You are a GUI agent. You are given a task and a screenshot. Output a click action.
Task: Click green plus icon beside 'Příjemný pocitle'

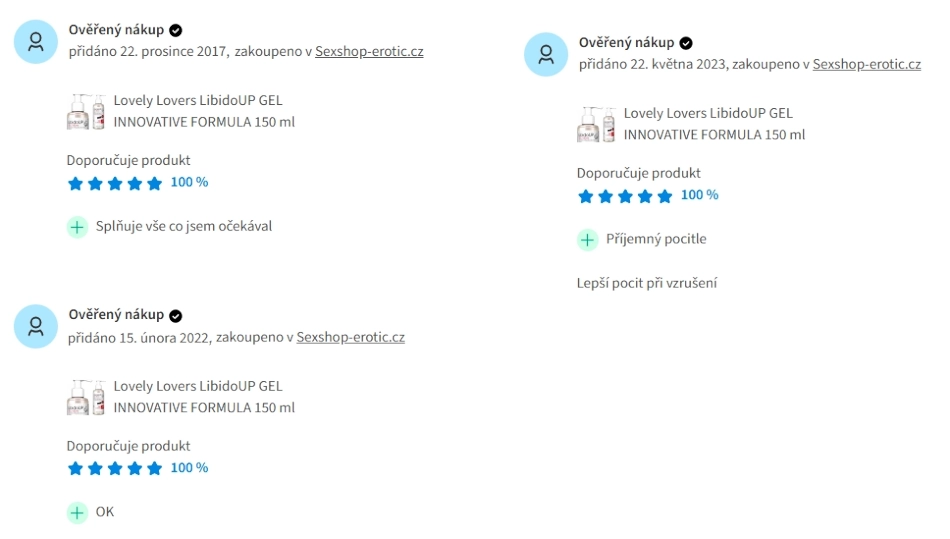pyautogui.click(x=587, y=240)
